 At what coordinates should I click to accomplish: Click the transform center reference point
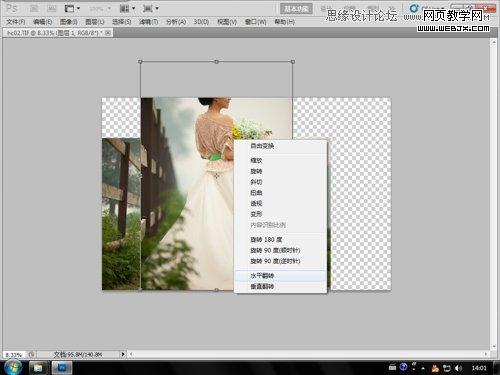tap(217, 176)
